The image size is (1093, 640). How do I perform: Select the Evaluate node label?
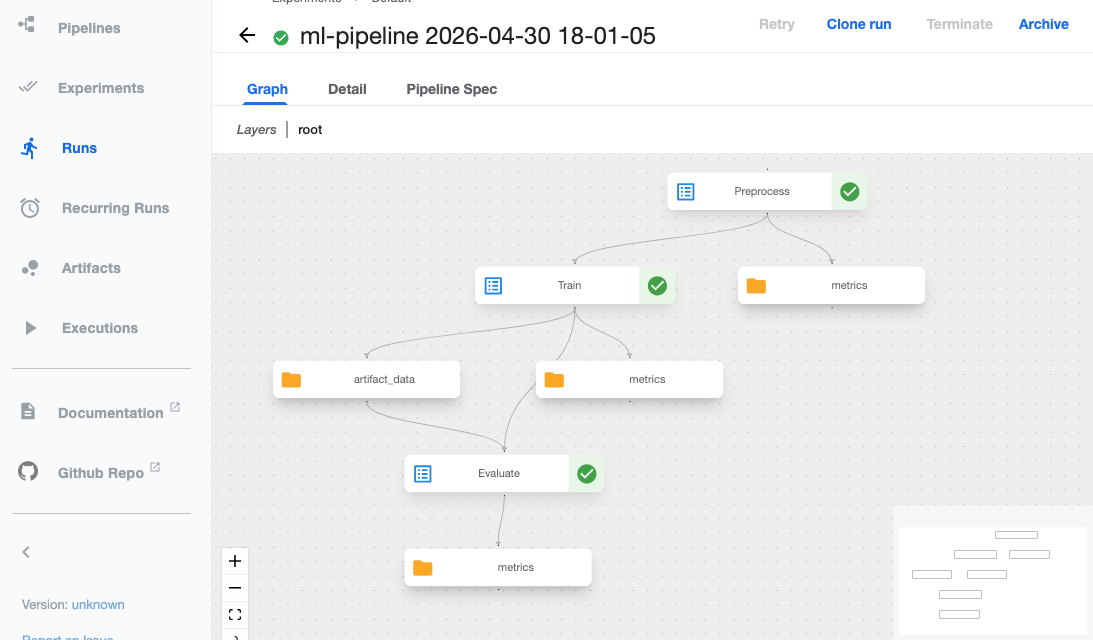coord(498,474)
